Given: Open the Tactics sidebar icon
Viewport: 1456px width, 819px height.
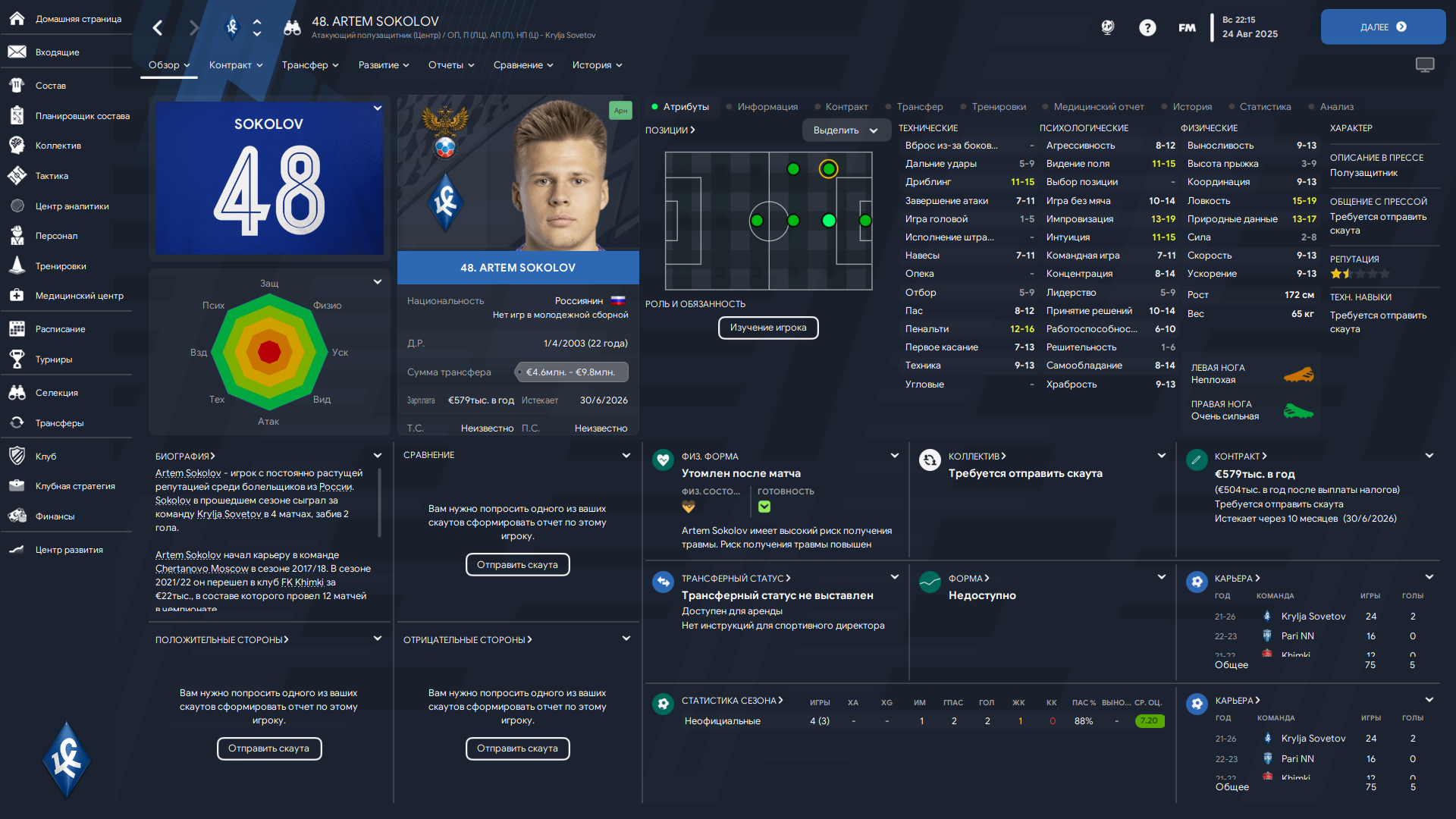Looking at the screenshot, I should click(x=17, y=176).
